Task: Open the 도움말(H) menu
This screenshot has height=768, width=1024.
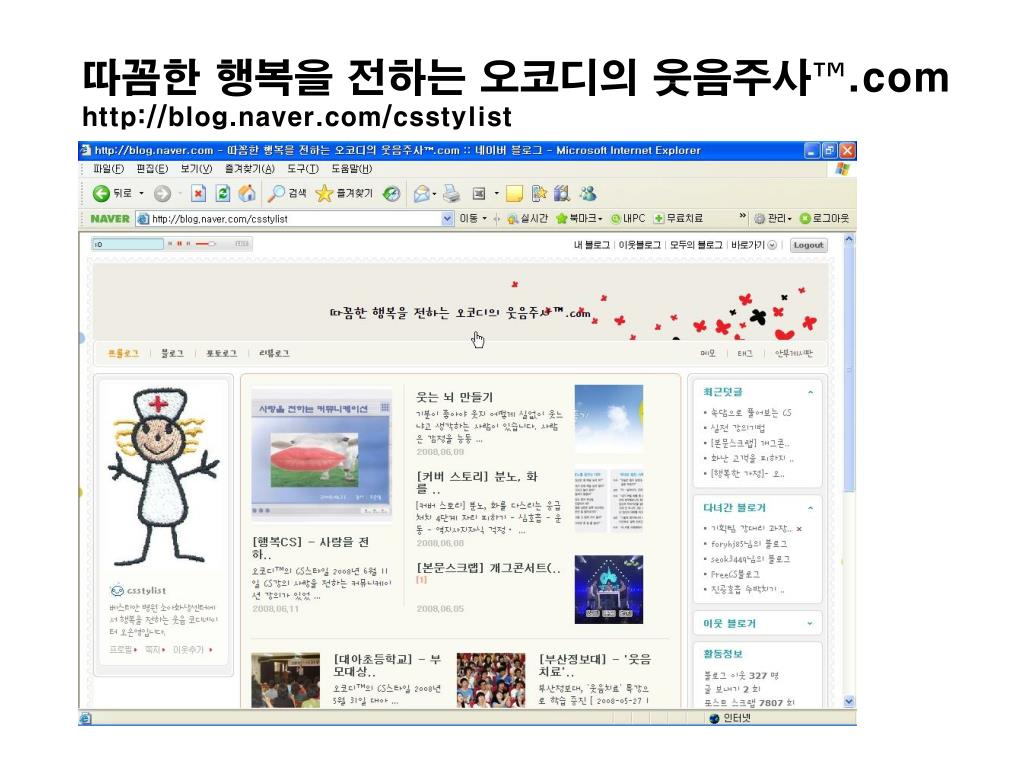Action: click(x=351, y=168)
